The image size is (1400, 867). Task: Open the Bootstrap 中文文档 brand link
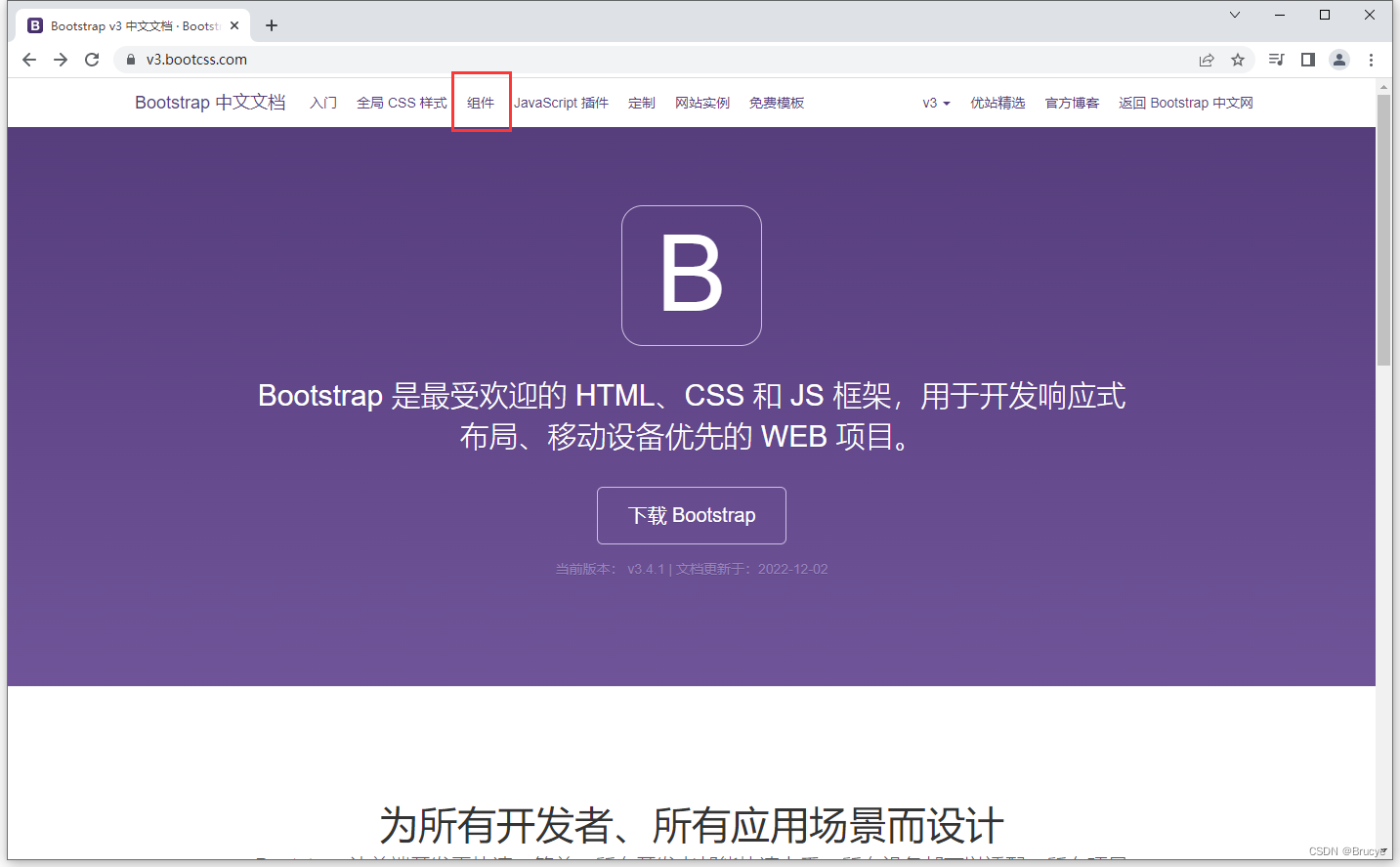[210, 103]
